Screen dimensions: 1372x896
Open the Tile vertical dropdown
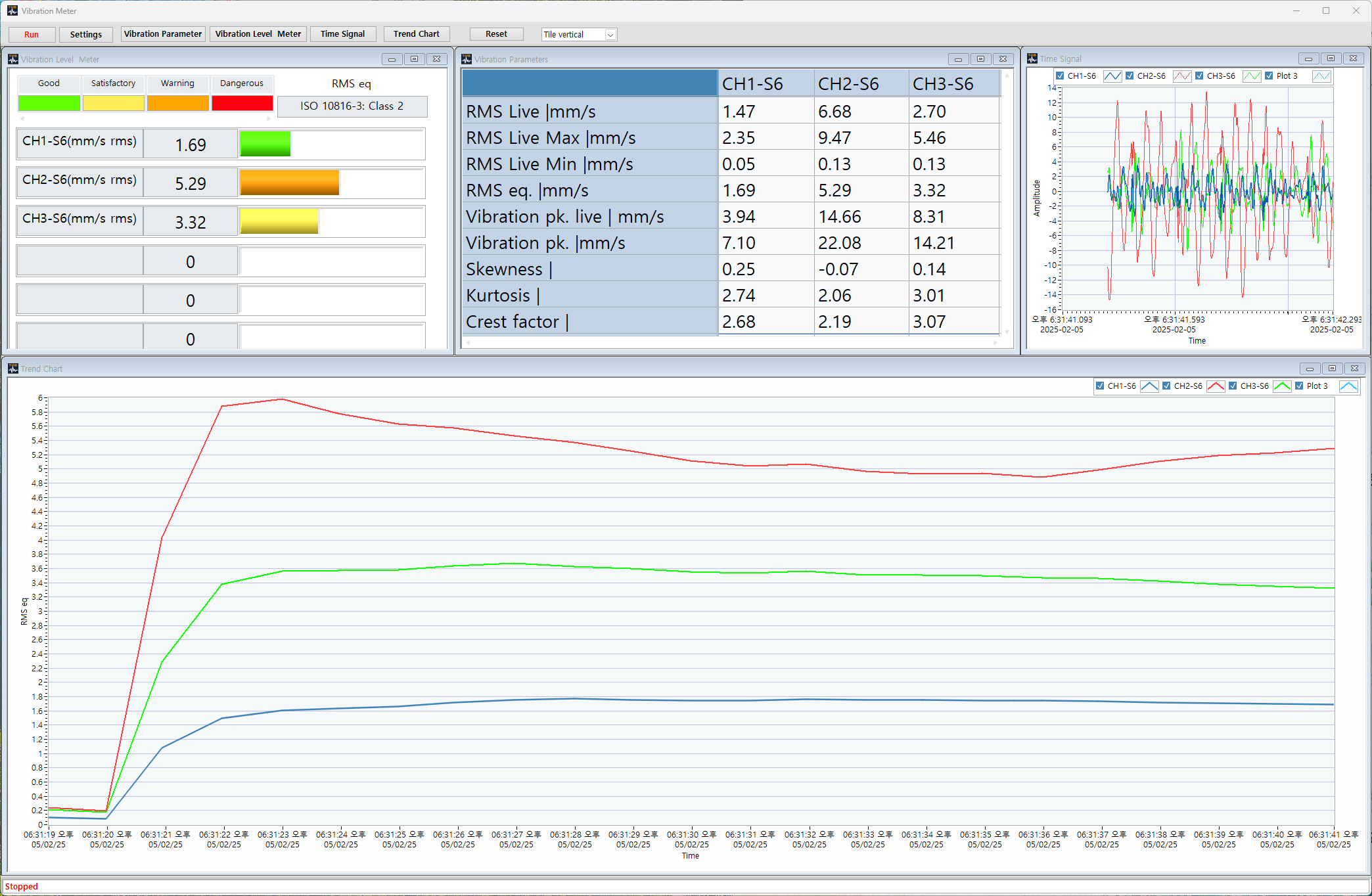click(610, 35)
